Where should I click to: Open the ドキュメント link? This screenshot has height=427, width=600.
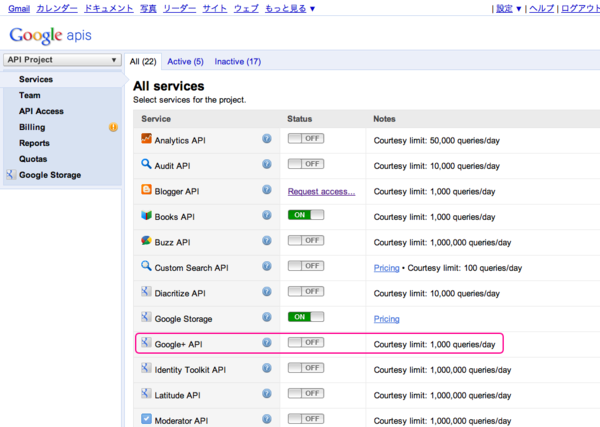click(109, 8)
